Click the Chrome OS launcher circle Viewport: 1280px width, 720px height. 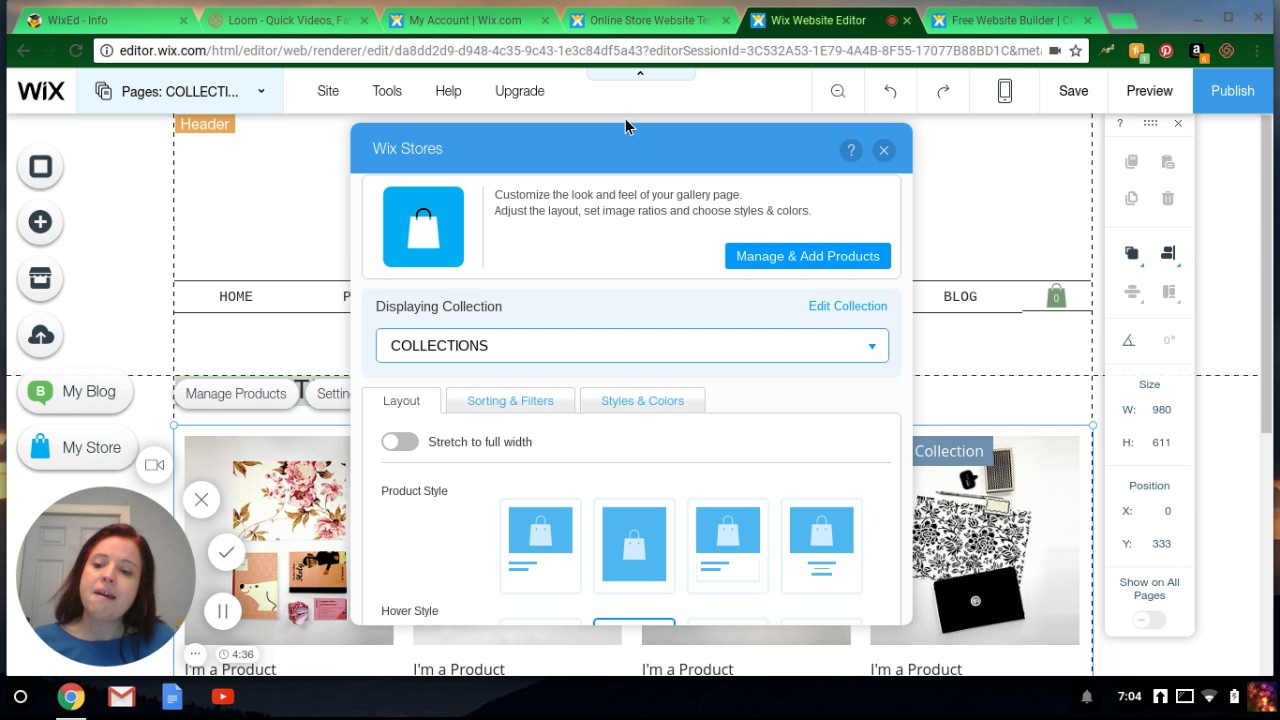tap(20, 696)
